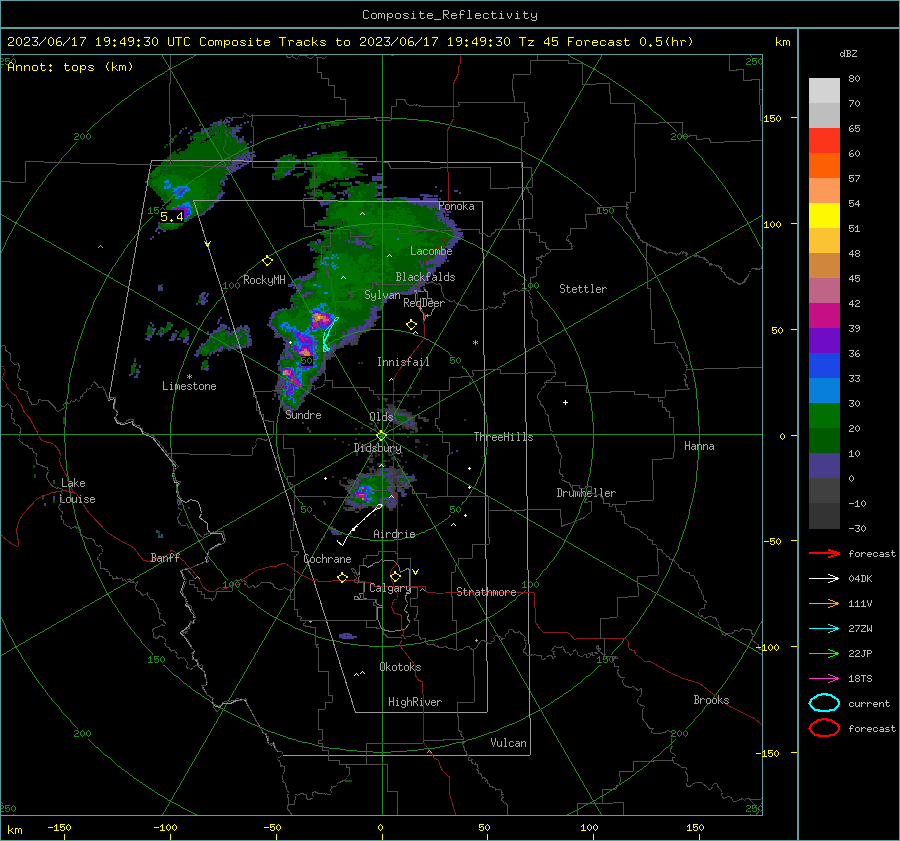Click the Stettler town label
This screenshot has height=841, width=900.
(583, 289)
